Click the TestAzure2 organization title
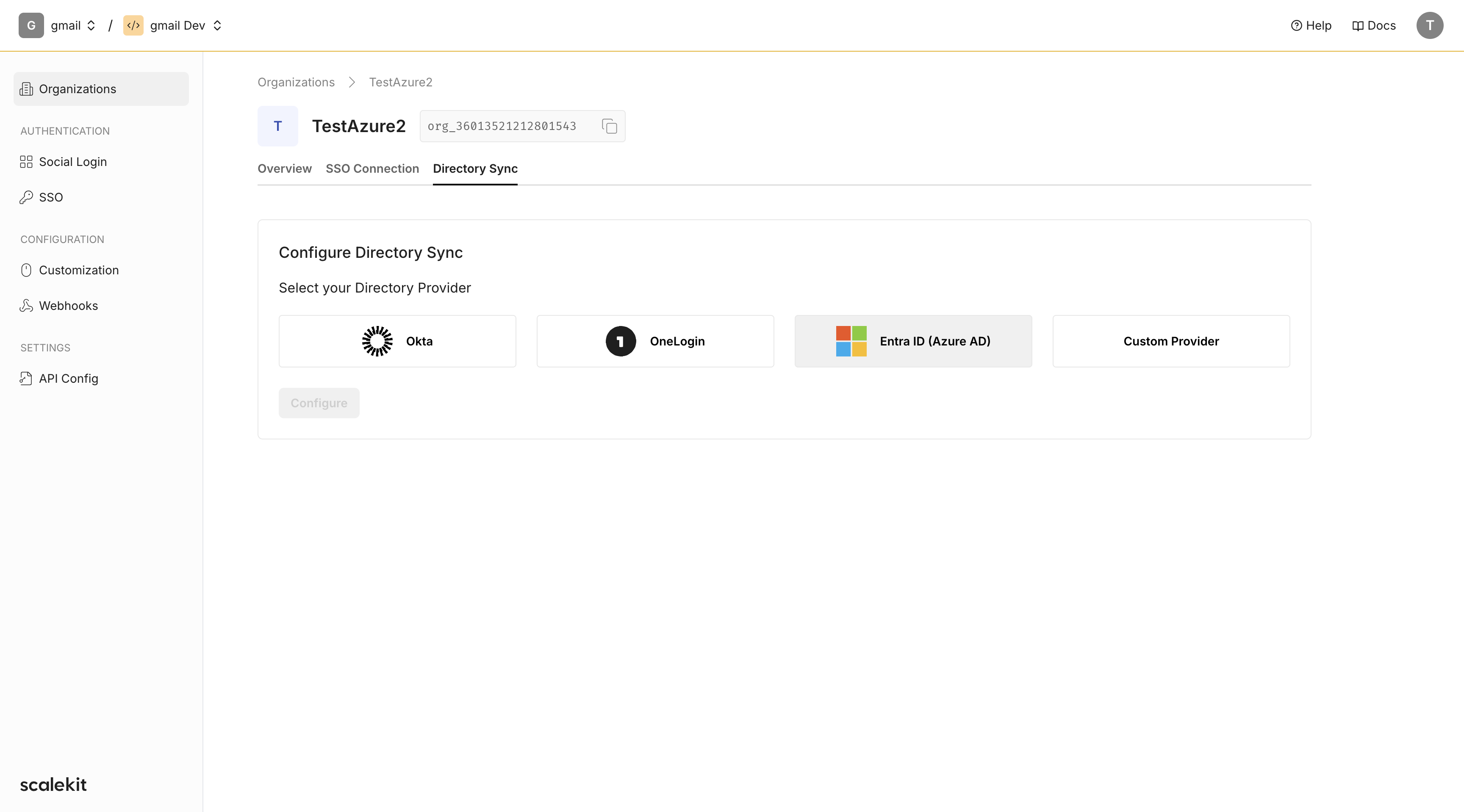Viewport: 1464px width, 812px height. [x=359, y=126]
